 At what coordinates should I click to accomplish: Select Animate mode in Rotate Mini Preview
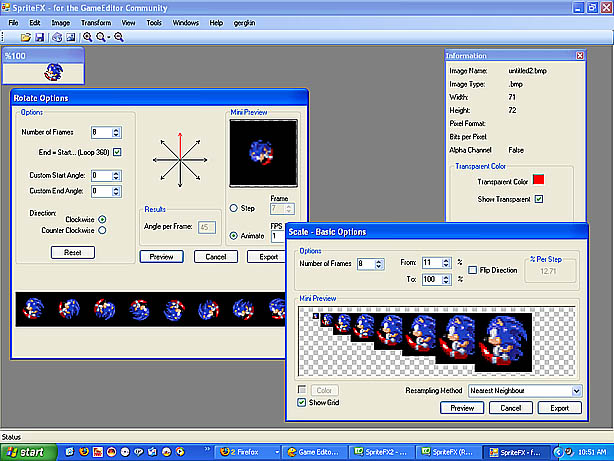pos(234,236)
